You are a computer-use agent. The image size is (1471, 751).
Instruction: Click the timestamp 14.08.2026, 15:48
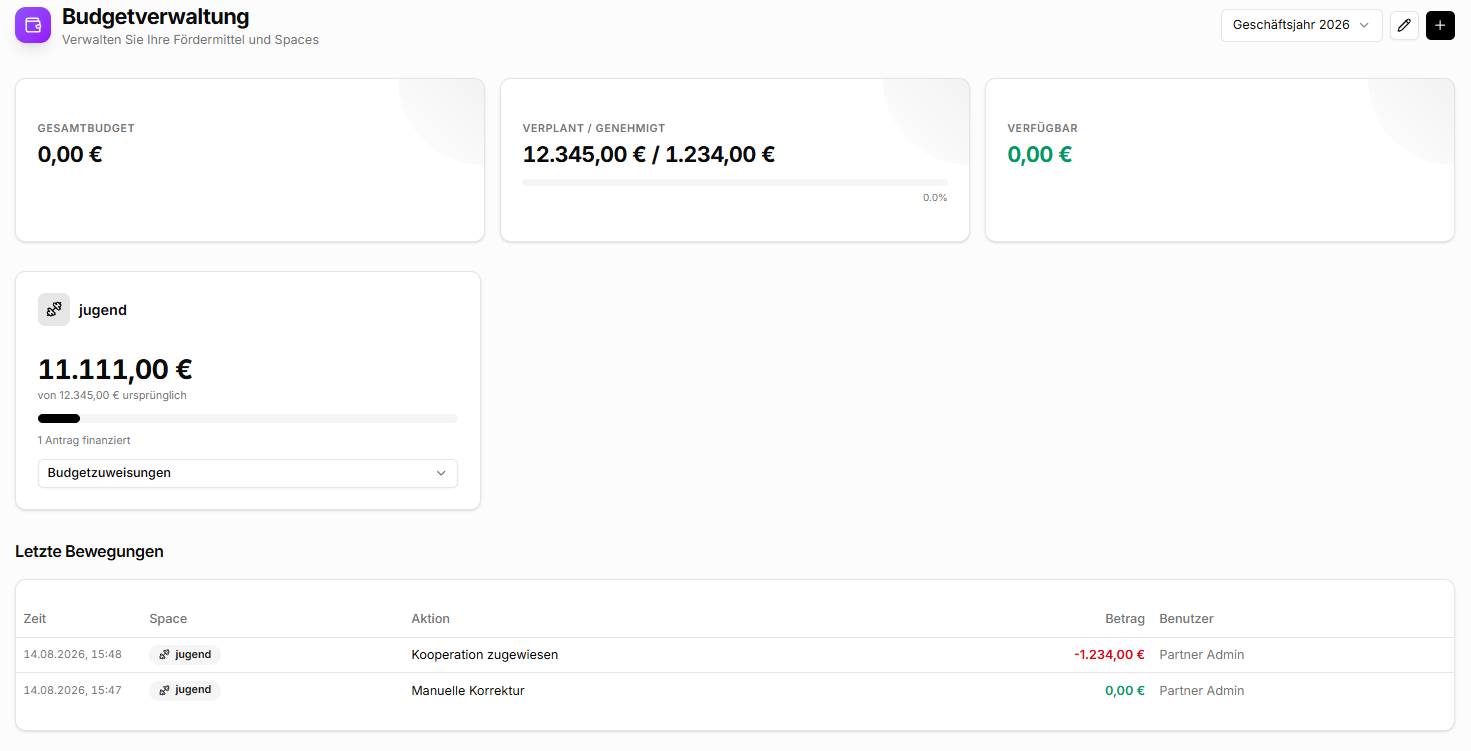pos(73,655)
